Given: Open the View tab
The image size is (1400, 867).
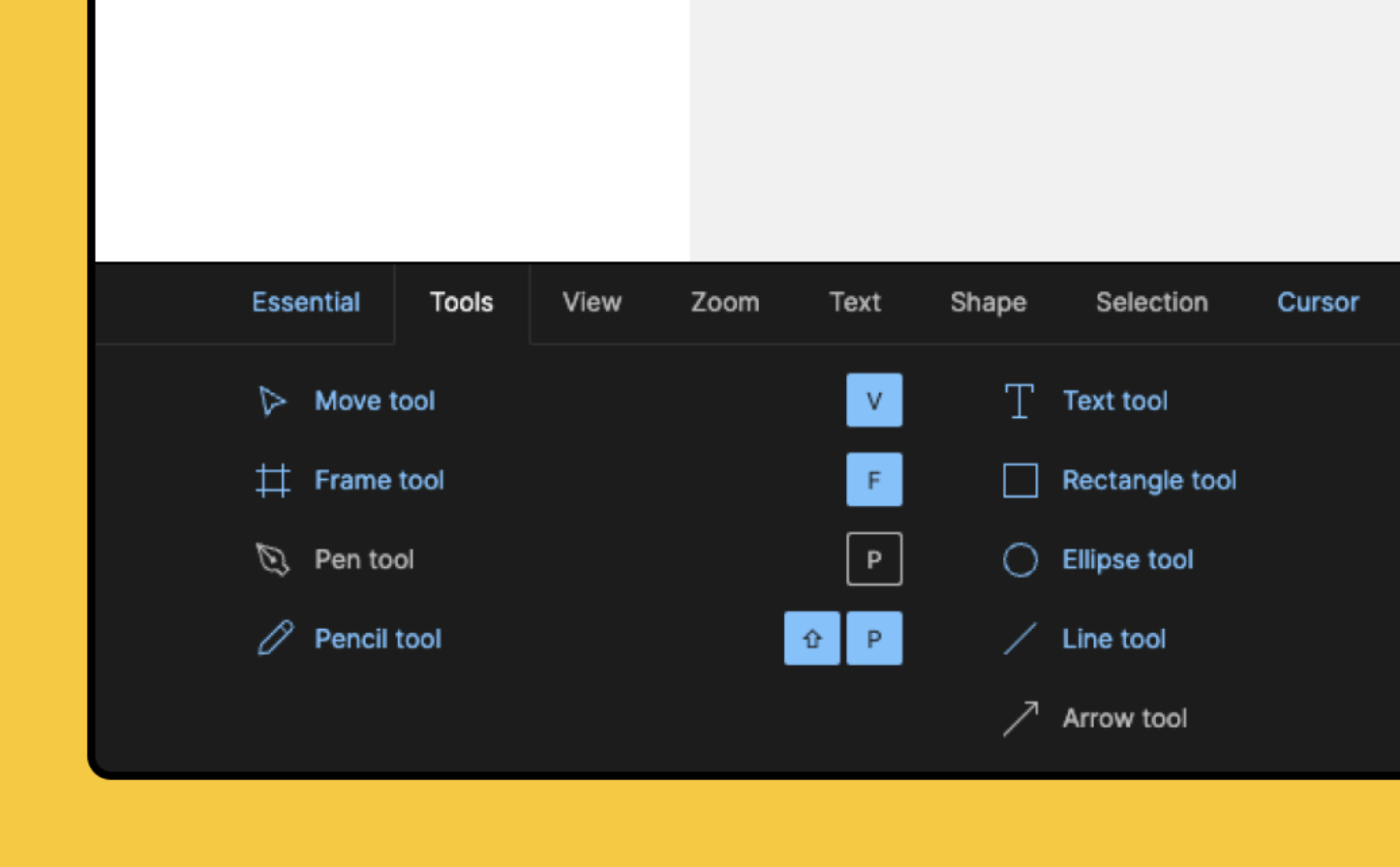Looking at the screenshot, I should click(592, 303).
